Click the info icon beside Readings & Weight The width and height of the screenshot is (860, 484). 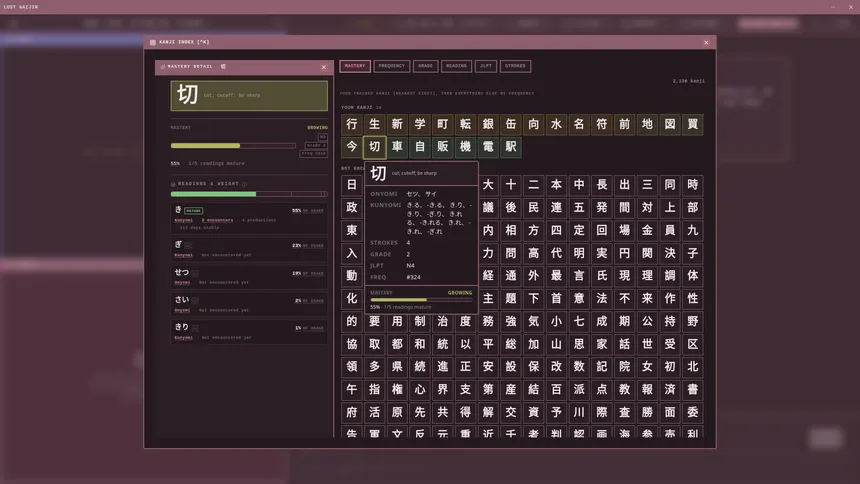[x=244, y=184]
